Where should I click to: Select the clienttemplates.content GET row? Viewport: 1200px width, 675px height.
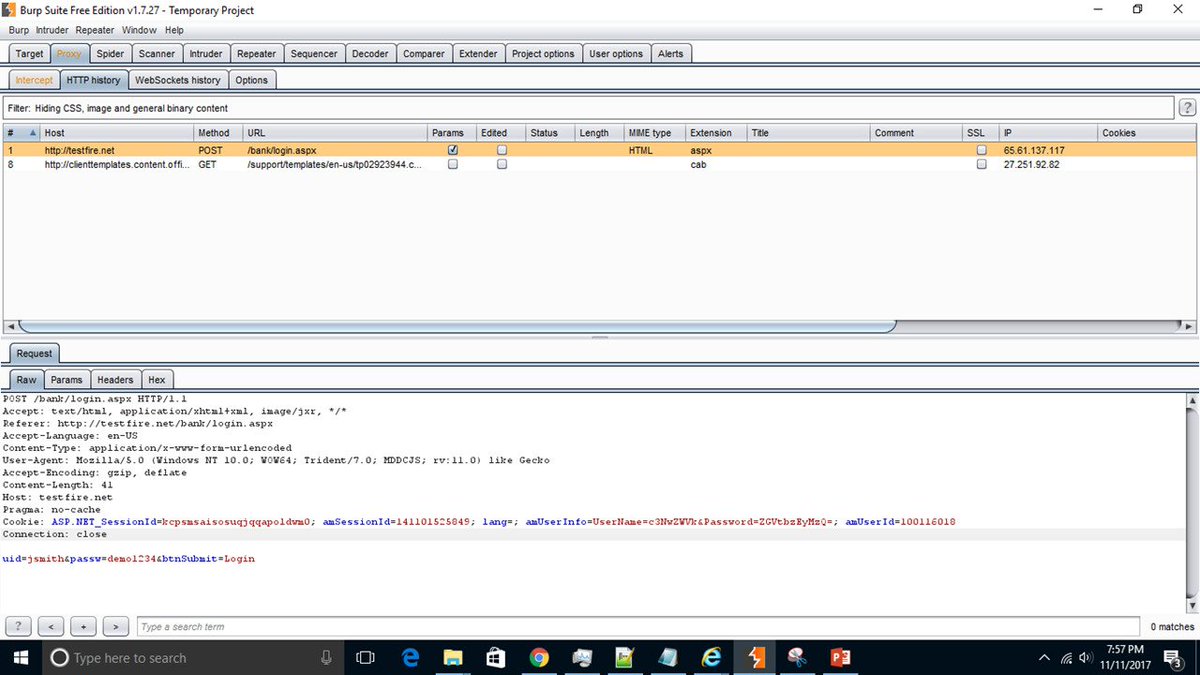(599, 165)
